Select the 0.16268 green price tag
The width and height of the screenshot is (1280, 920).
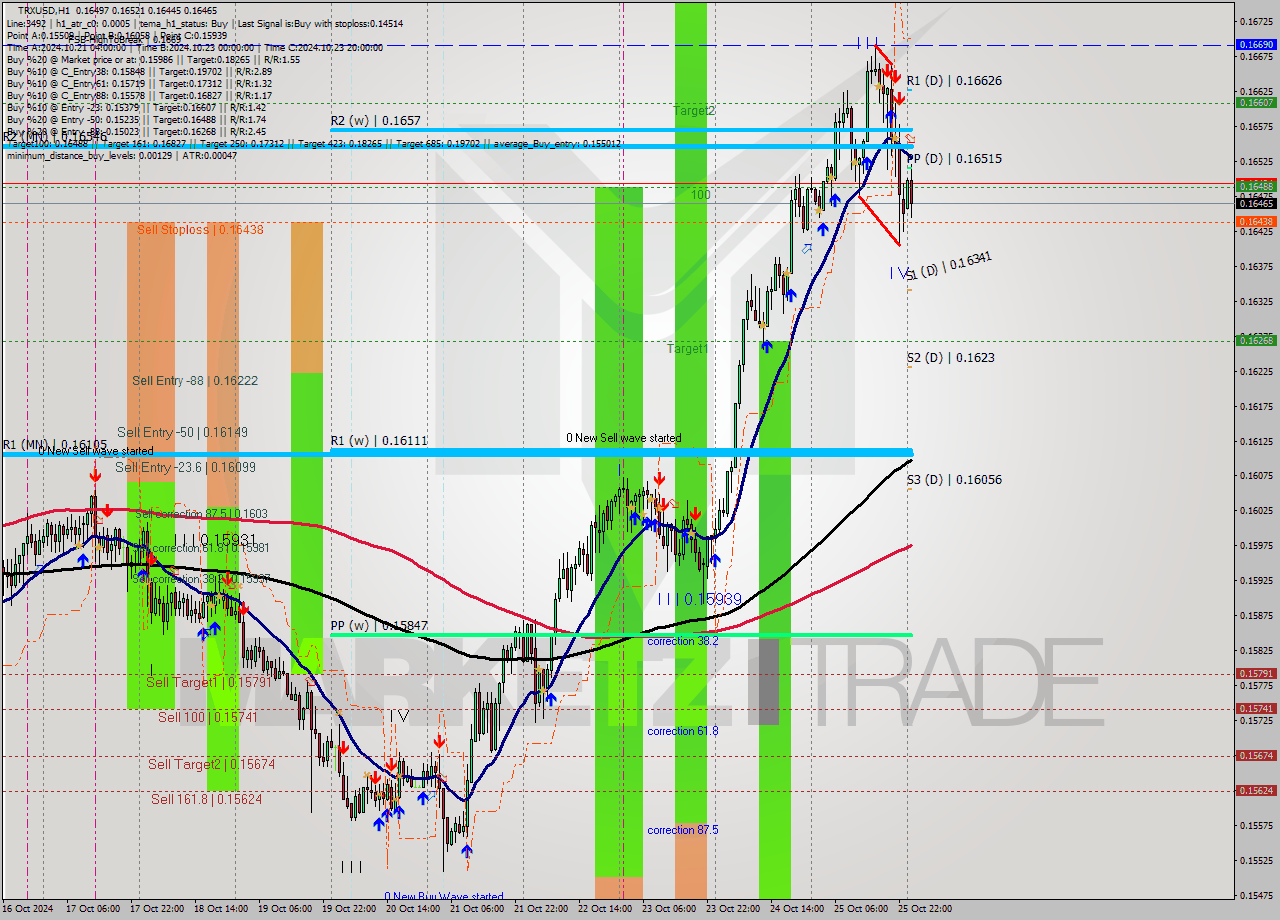tap(1256, 340)
